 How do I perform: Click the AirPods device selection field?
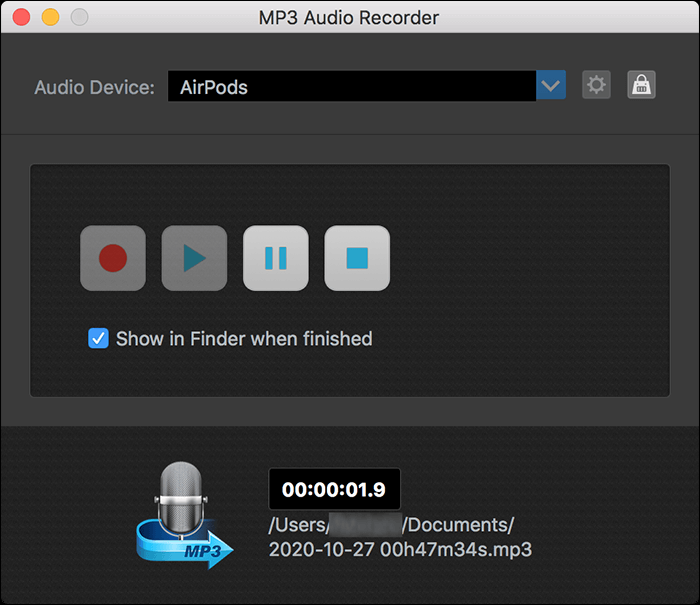coord(351,86)
